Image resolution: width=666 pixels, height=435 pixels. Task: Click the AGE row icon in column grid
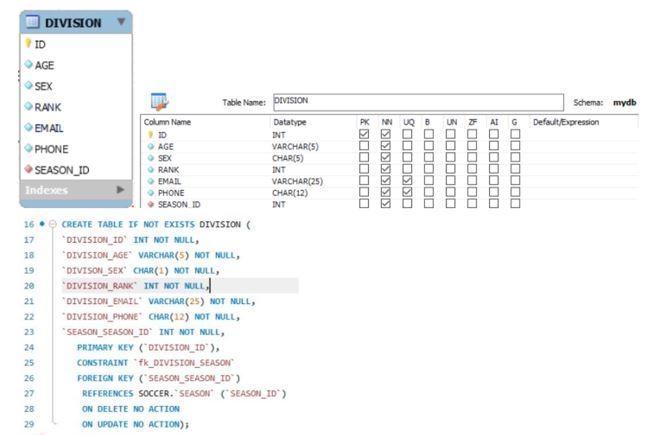[x=150, y=146]
